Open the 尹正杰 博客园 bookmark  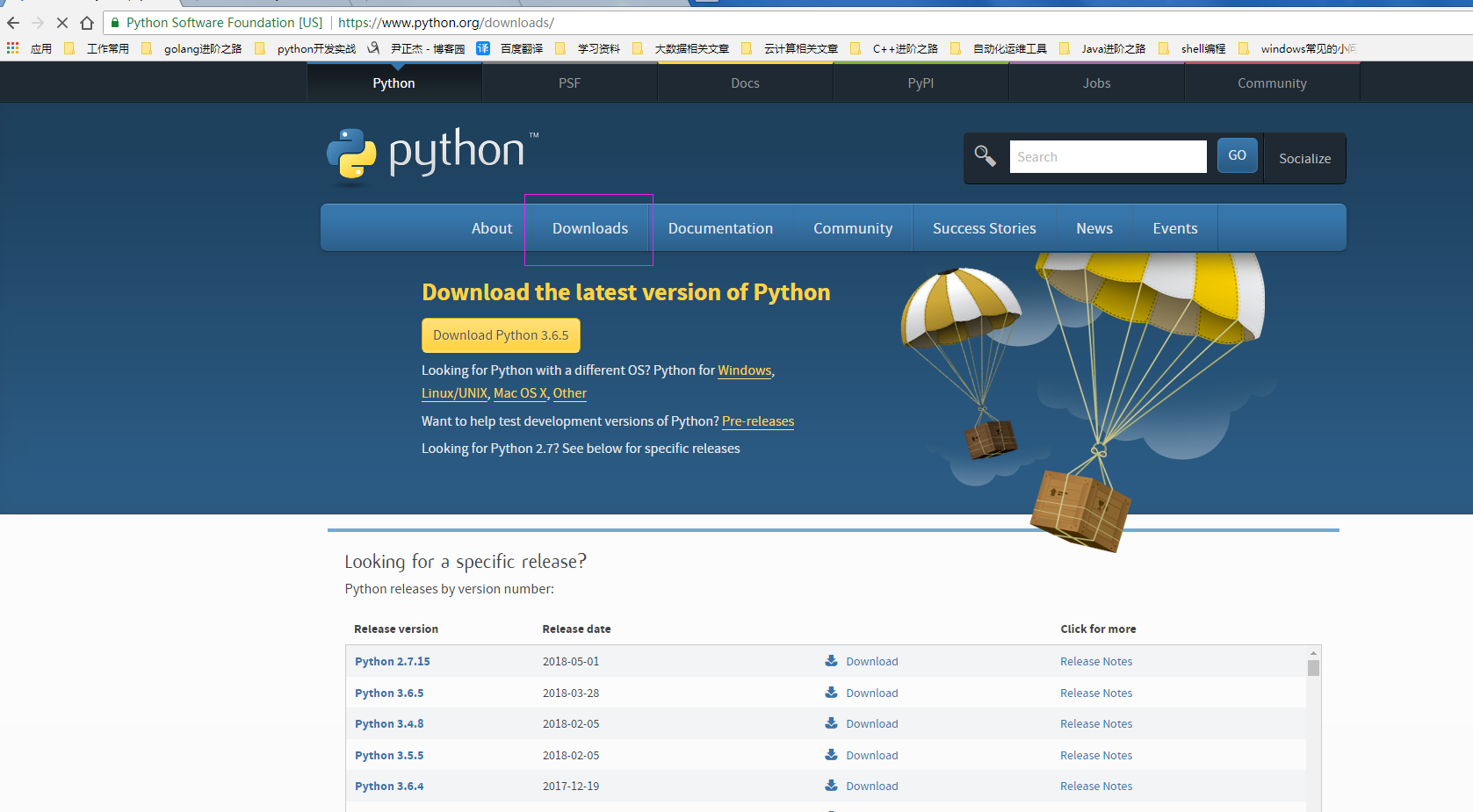coord(417,48)
